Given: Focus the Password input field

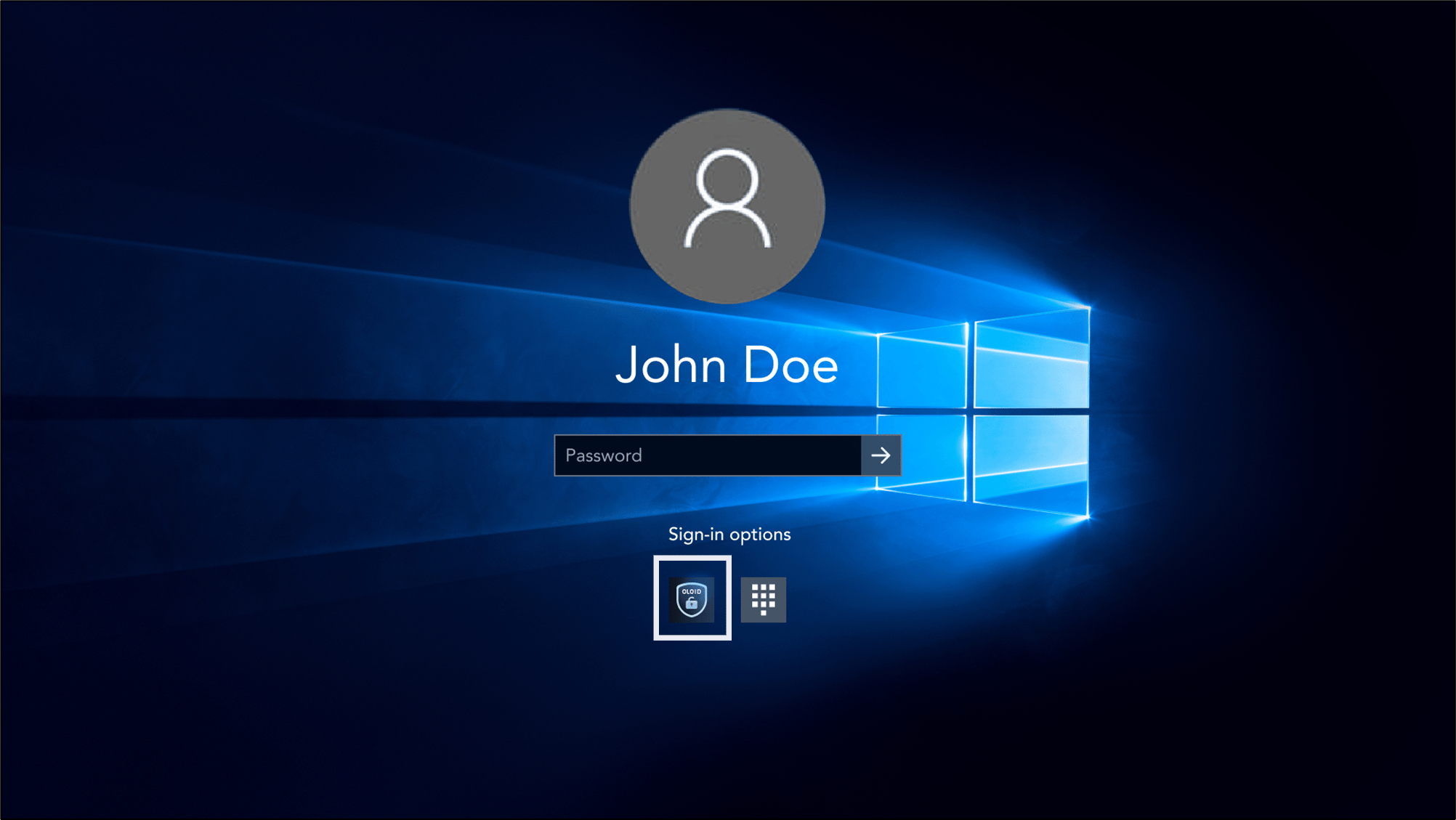Looking at the screenshot, I should point(708,455).
